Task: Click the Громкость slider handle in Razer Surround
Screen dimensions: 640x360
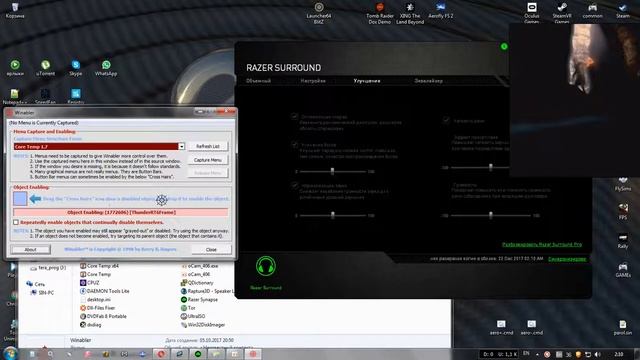Action: [491, 215]
